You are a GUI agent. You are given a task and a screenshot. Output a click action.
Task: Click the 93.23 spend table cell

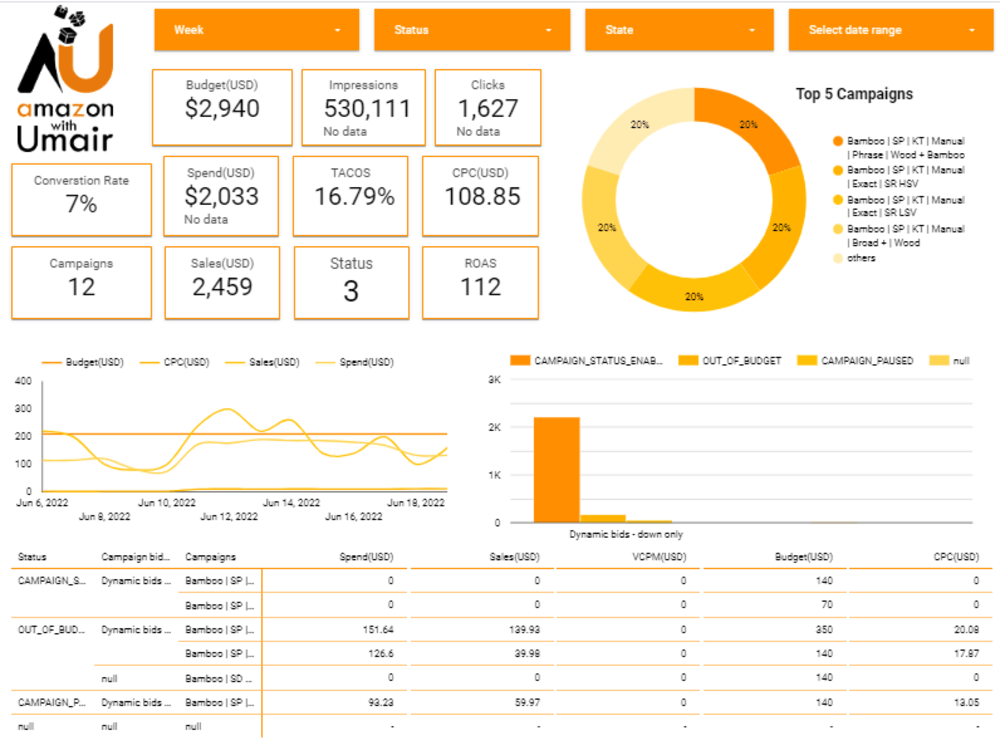coord(381,703)
